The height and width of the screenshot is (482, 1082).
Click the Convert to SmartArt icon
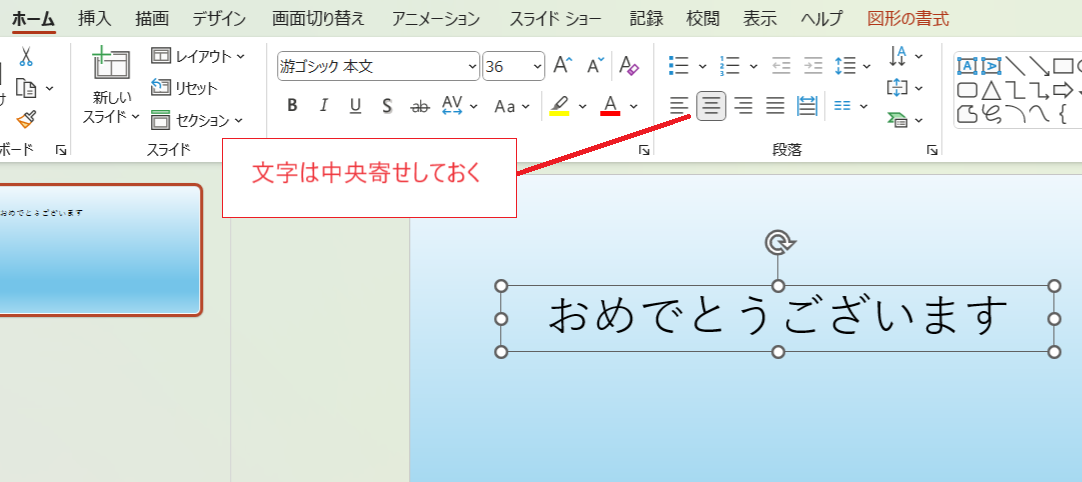898,119
